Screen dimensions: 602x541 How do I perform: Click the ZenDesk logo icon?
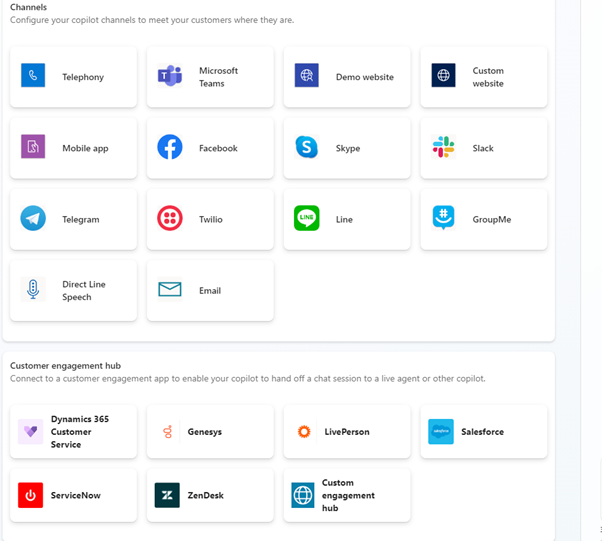point(167,495)
